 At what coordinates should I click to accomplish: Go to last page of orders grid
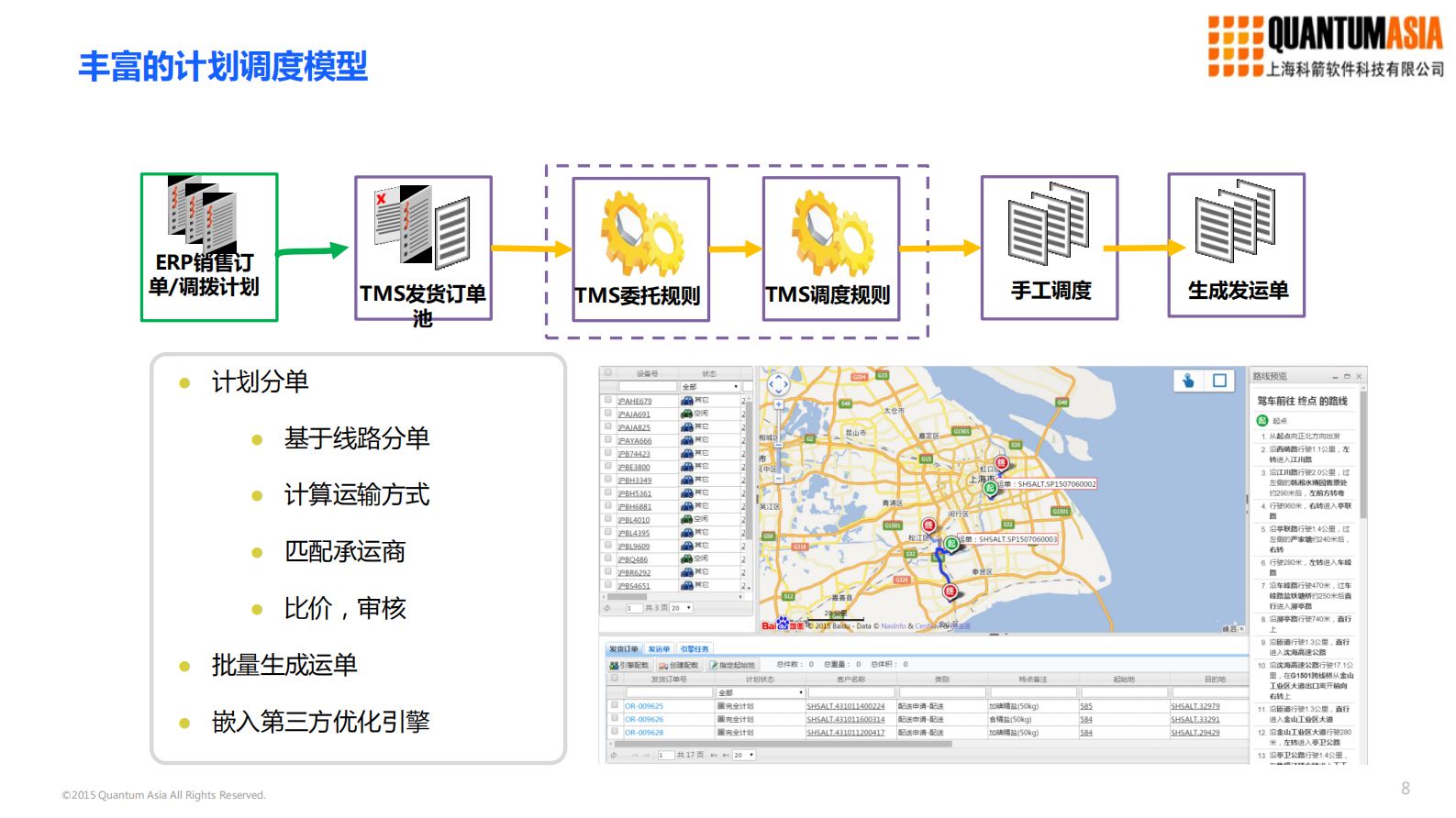pos(726,756)
